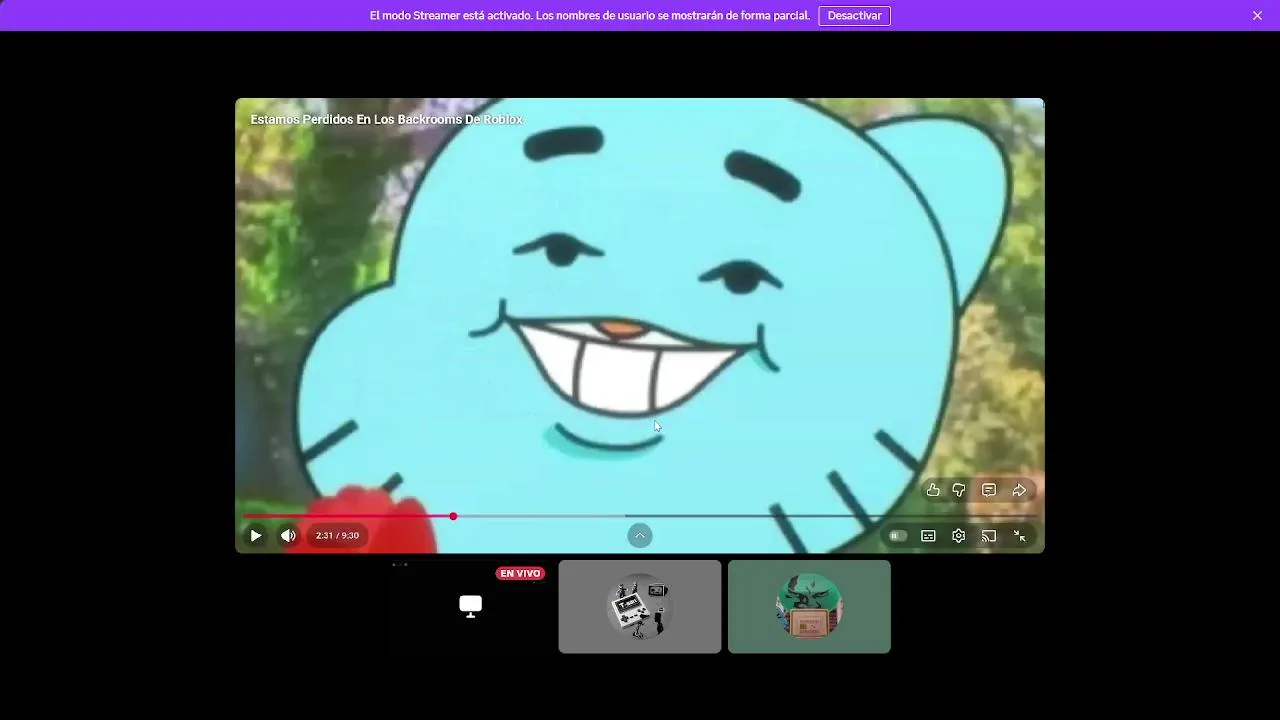Select the participant with the gray game console avatar
Screen dimensions: 1280x720
point(640,607)
